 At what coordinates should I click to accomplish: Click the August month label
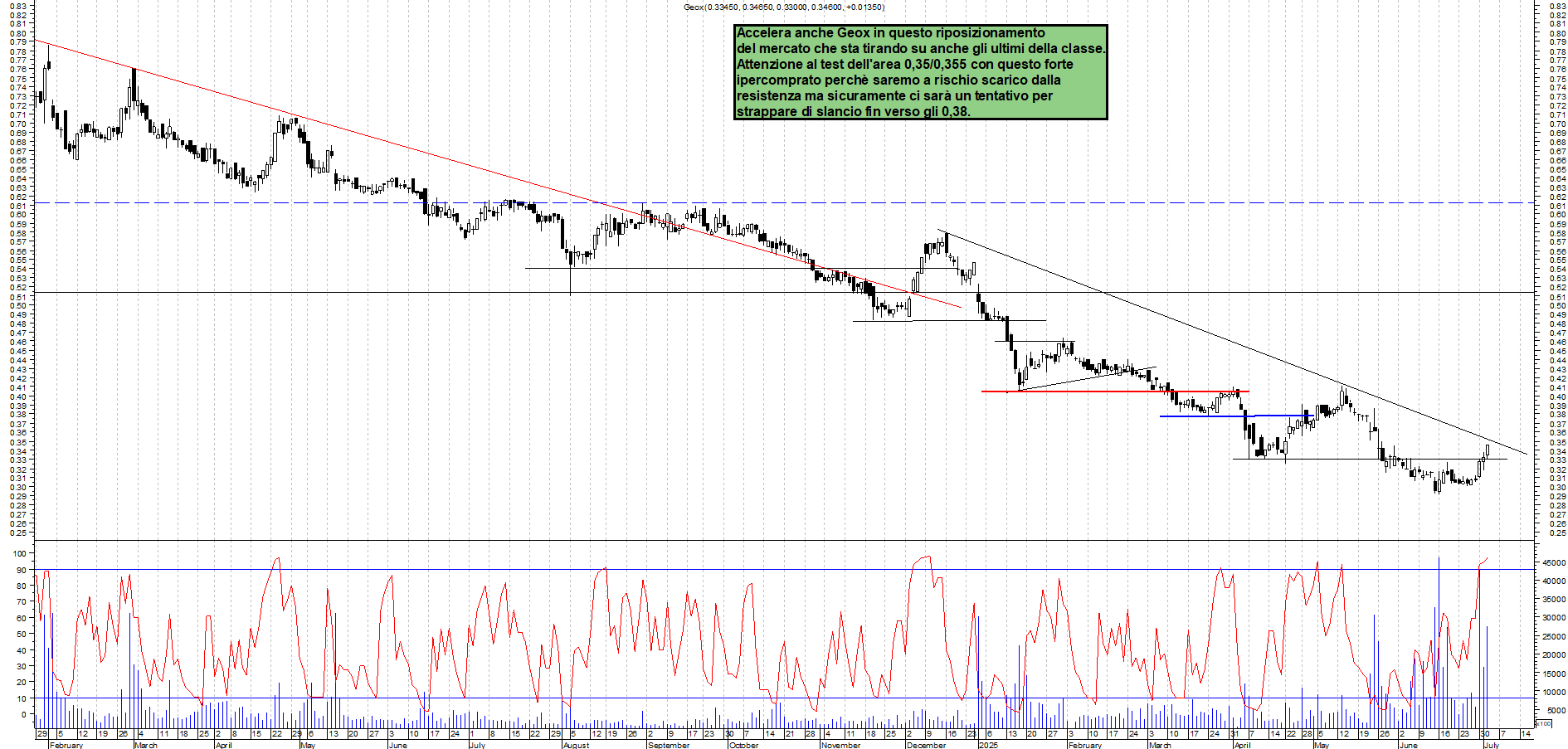tap(577, 745)
